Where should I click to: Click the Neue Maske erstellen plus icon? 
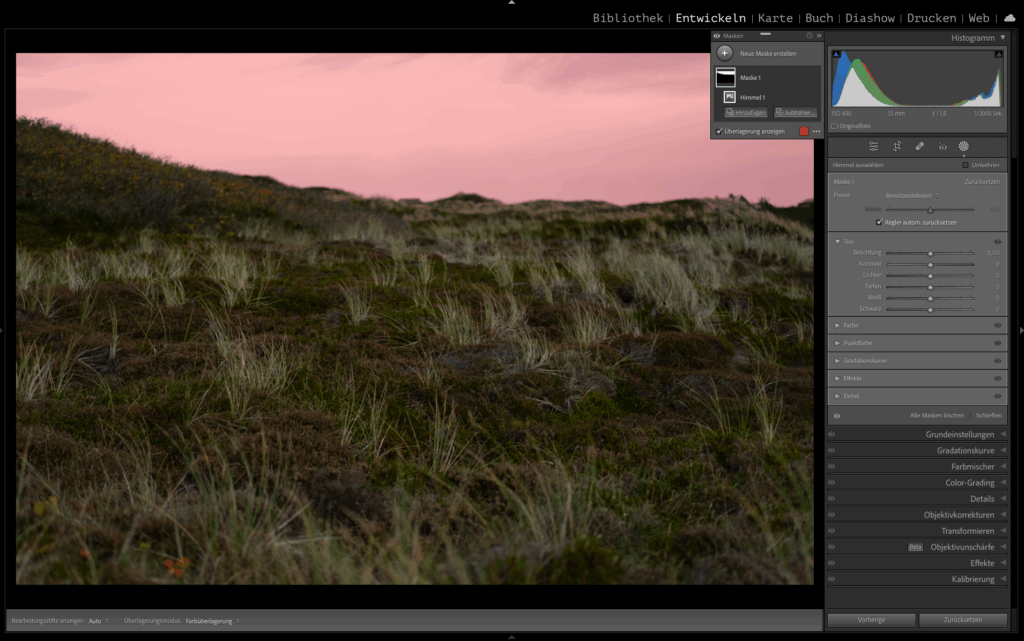coord(725,52)
